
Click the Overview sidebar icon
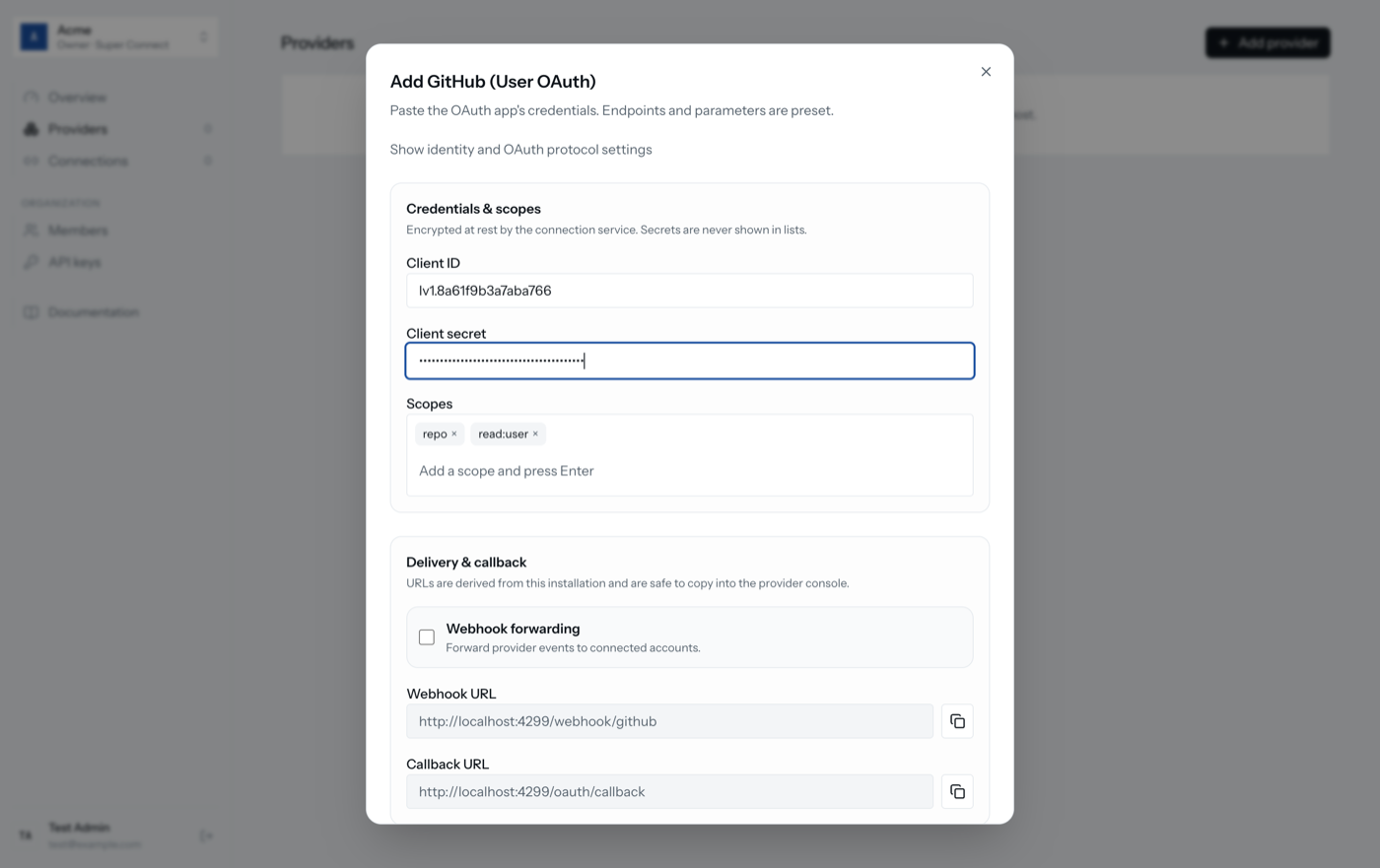pyautogui.click(x=32, y=98)
